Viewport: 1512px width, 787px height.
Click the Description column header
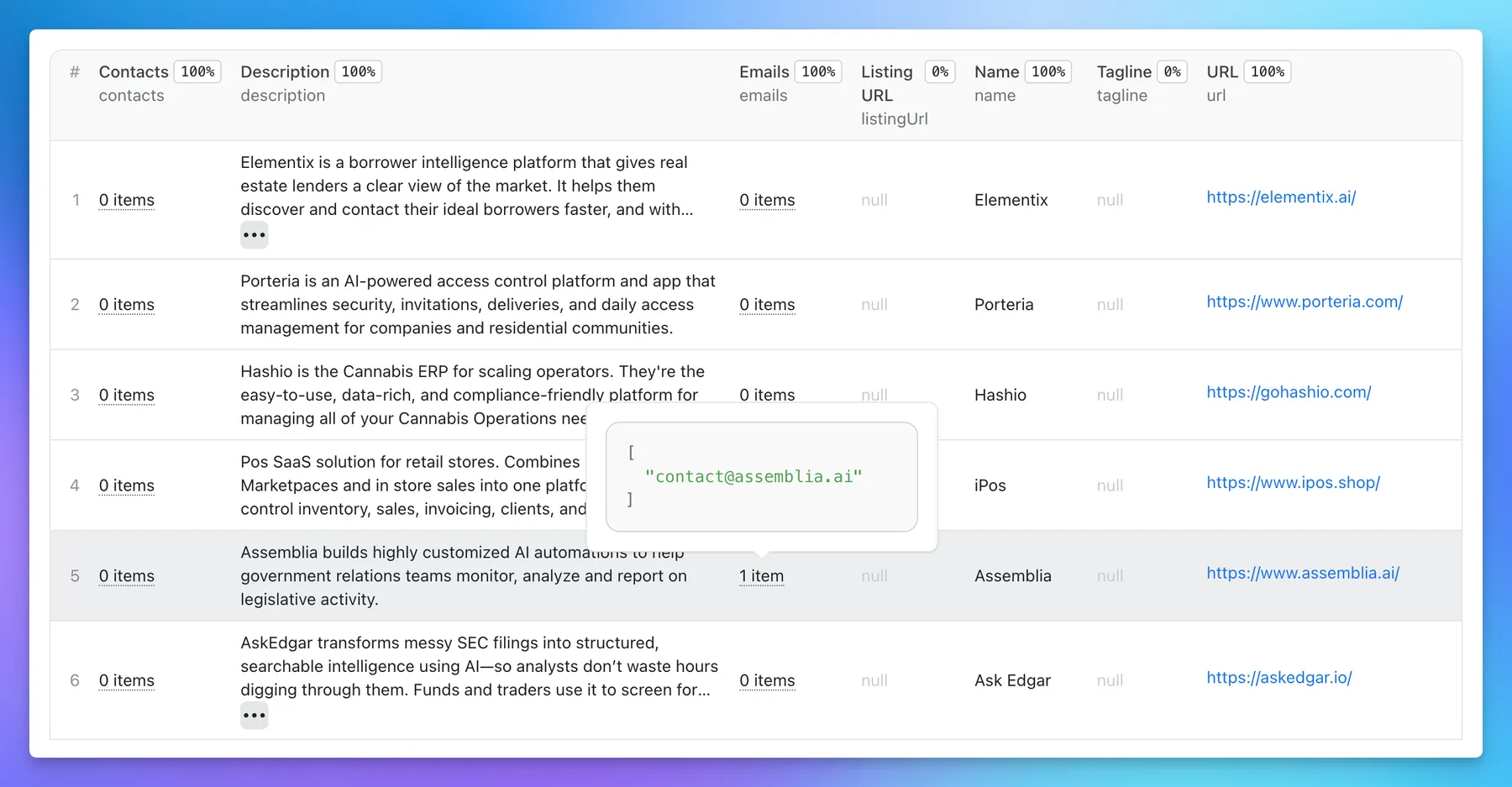(285, 72)
